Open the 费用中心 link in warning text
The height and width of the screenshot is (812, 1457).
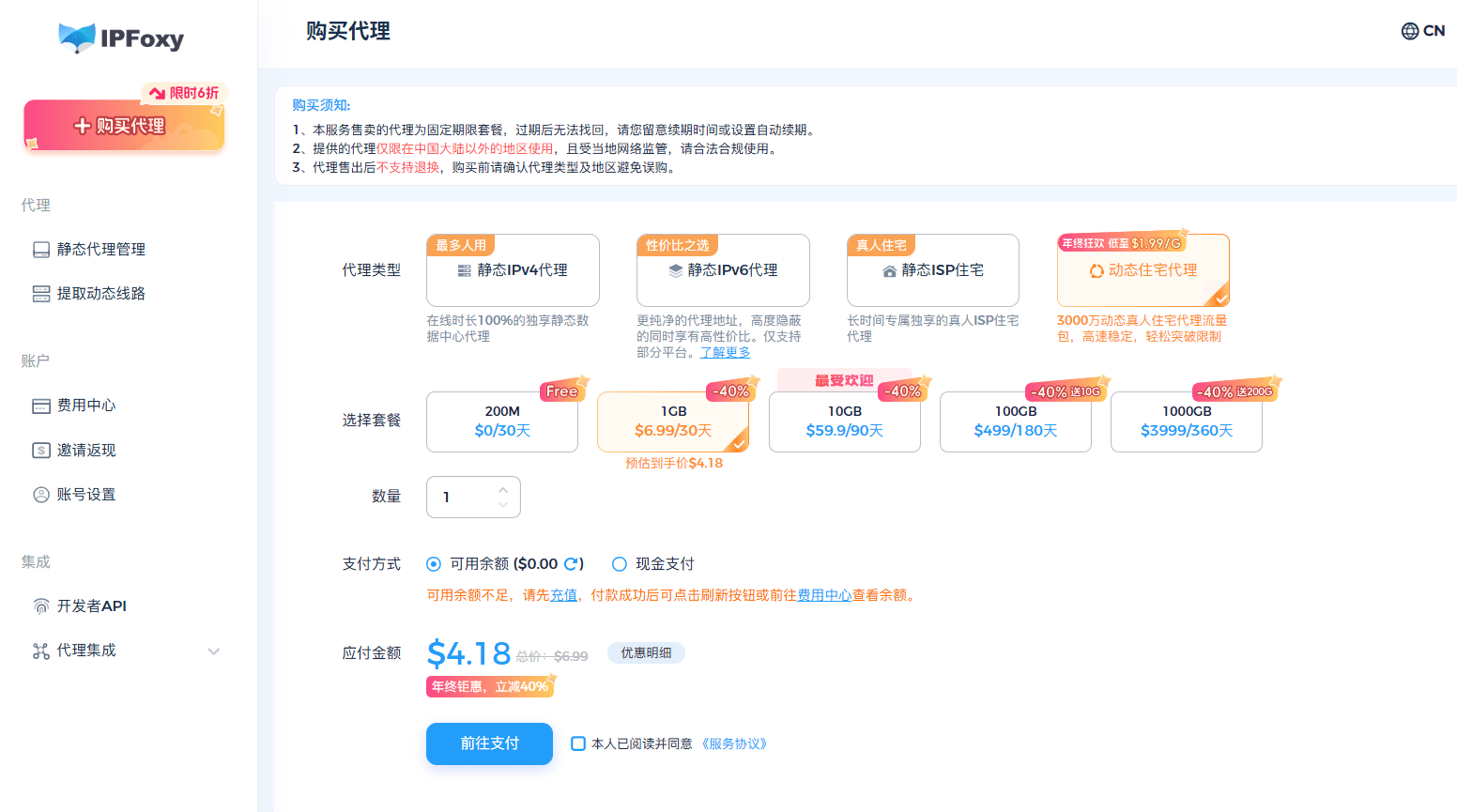coord(824,595)
